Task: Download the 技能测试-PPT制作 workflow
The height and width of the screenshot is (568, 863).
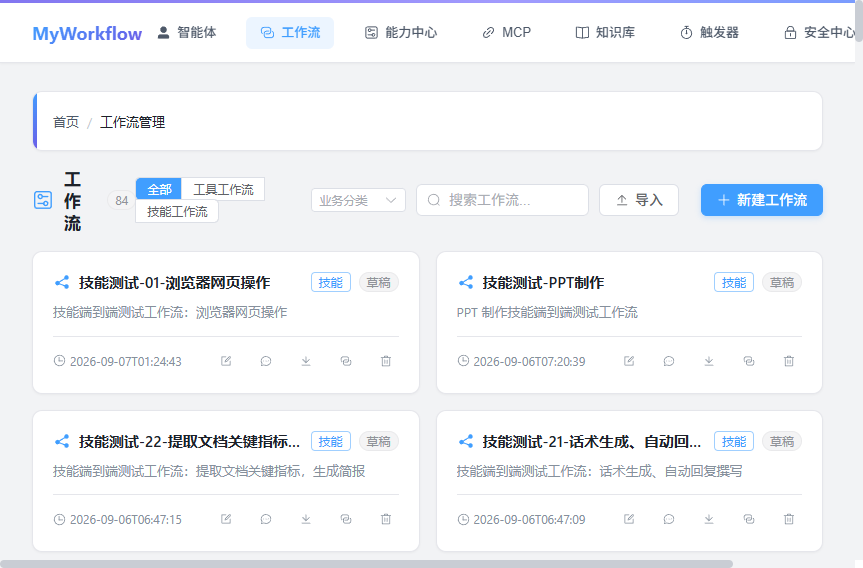Action: pyautogui.click(x=709, y=361)
